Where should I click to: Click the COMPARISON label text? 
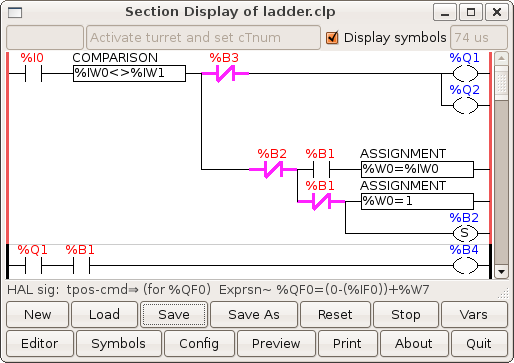(115, 58)
